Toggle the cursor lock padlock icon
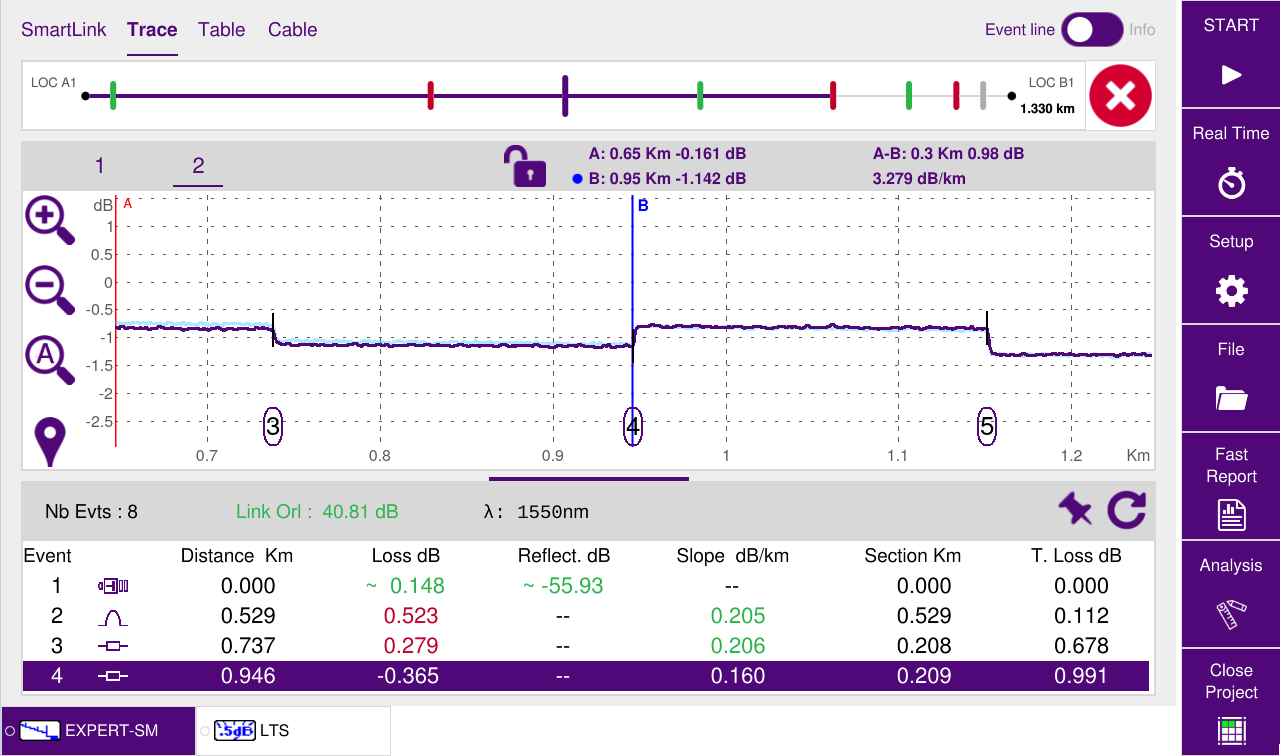 pyautogui.click(x=525, y=167)
